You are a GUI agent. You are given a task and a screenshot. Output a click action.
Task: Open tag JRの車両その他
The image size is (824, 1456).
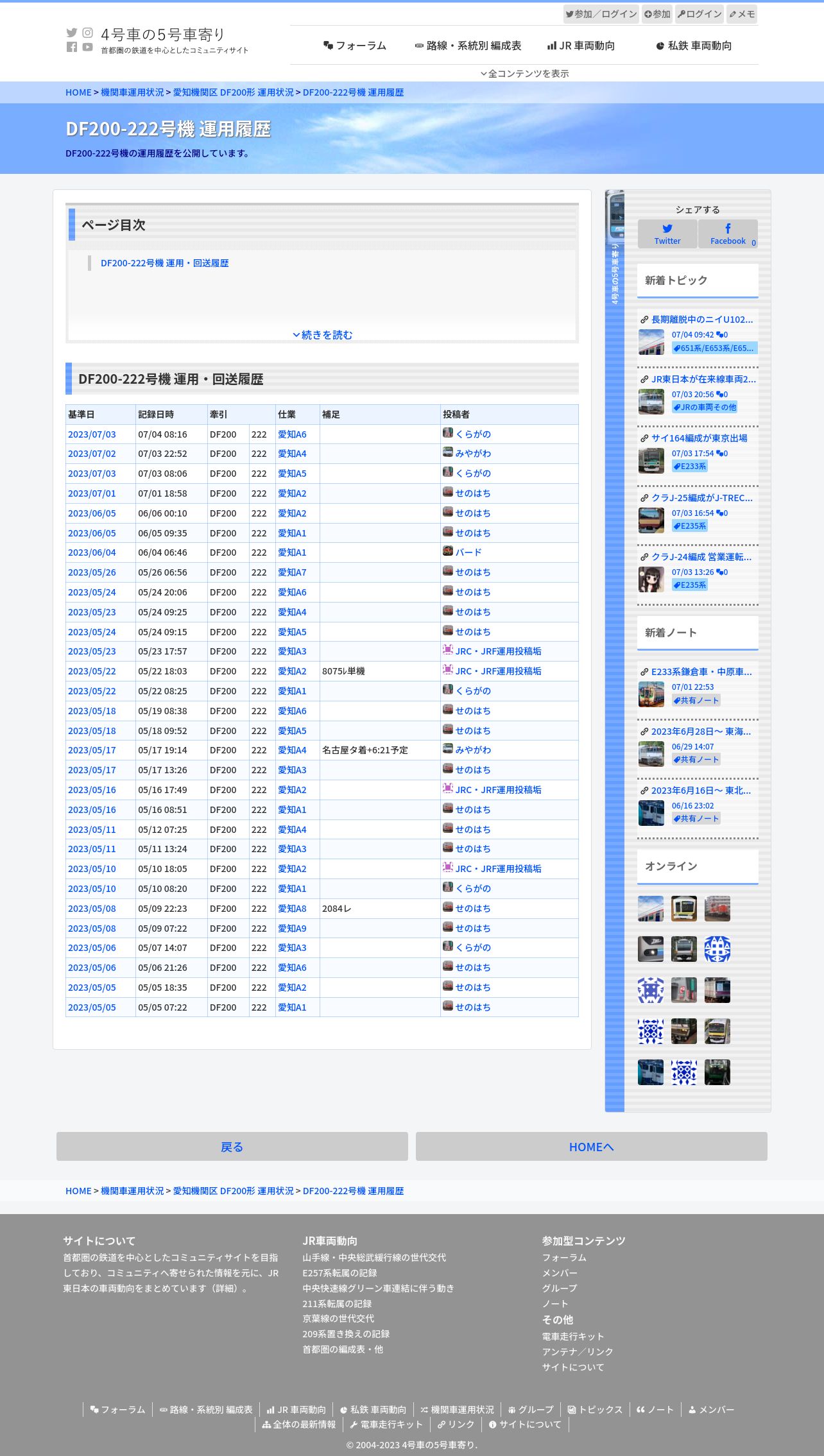coord(704,407)
